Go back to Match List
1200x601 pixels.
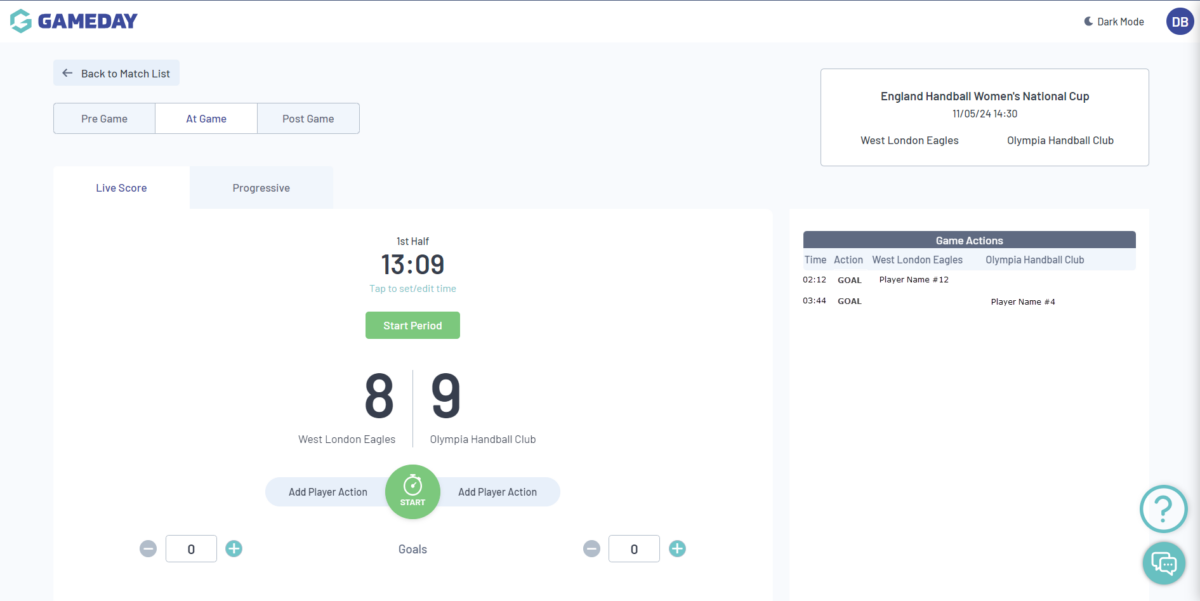click(116, 73)
